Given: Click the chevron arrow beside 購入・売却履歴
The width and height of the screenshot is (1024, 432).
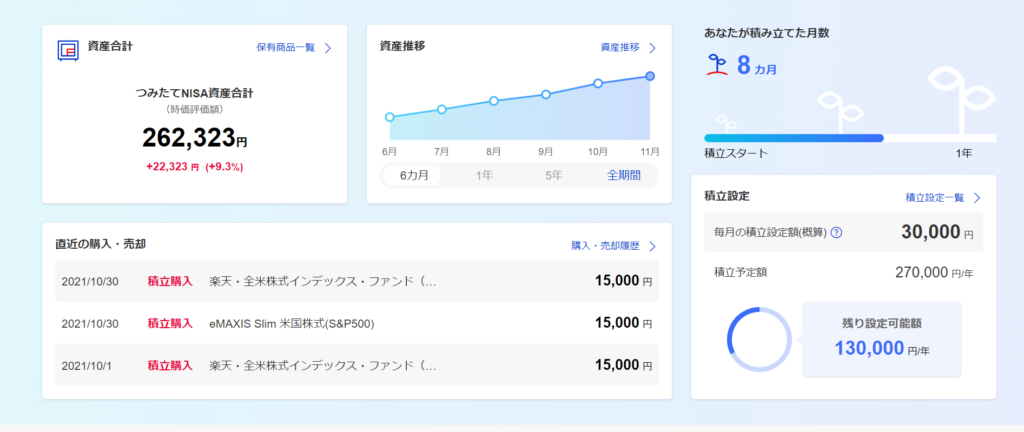Looking at the screenshot, I should (652, 246).
